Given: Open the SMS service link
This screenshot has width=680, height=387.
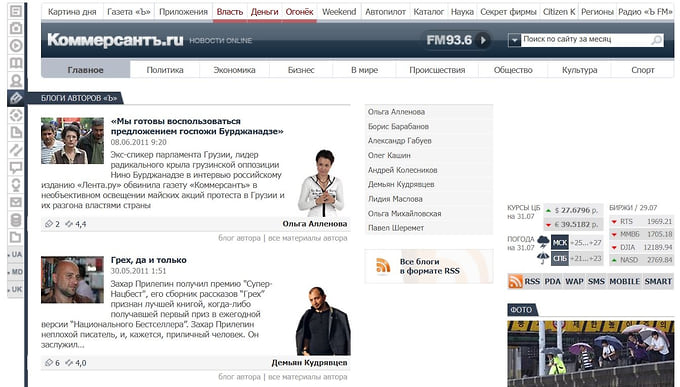Looking at the screenshot, I should pyautogui.click(x=596, y=281).
